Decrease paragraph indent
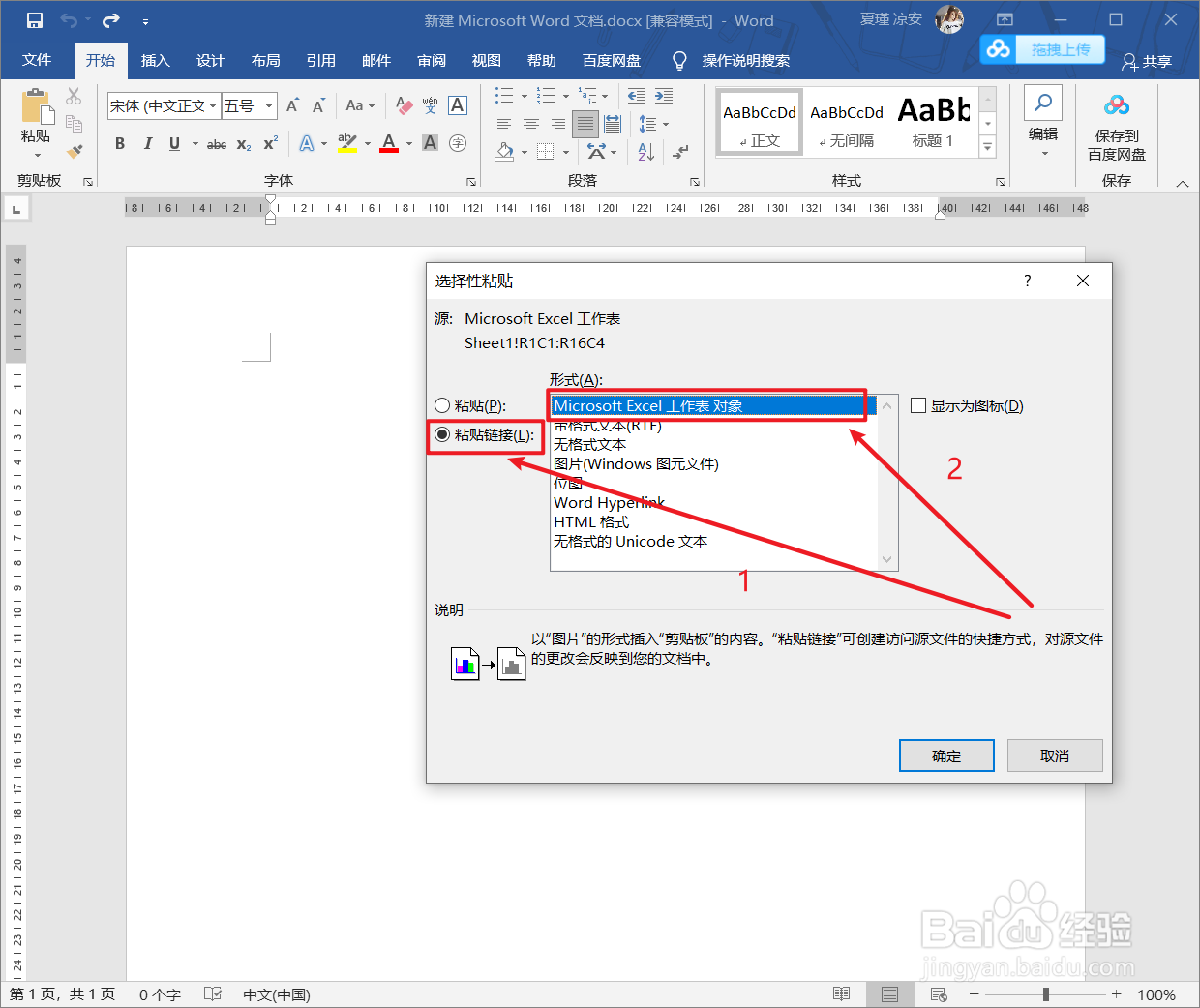The width and height of the screenshot is (1200, 1008). (x=636, y=96)
